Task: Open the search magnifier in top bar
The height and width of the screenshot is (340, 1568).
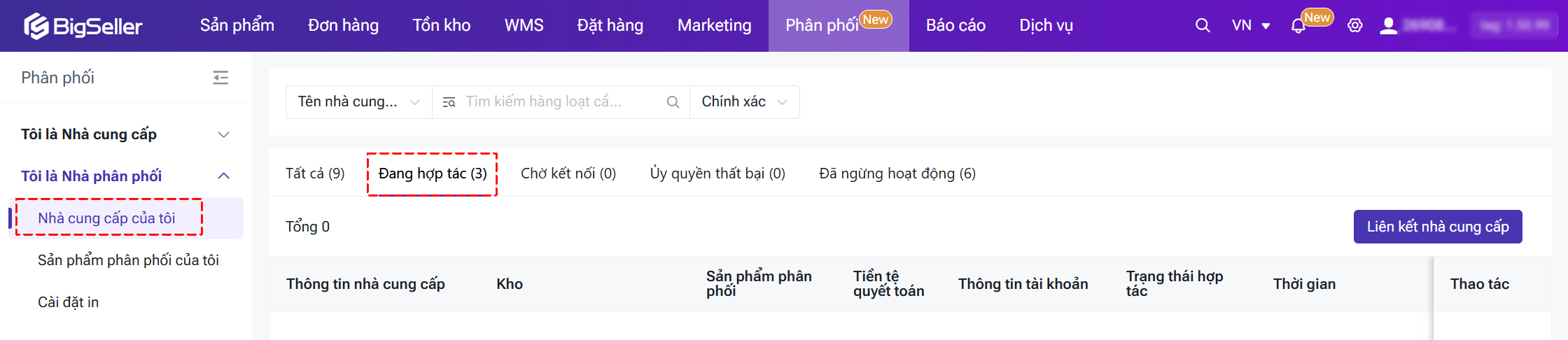Action: tap(1203, 26)
